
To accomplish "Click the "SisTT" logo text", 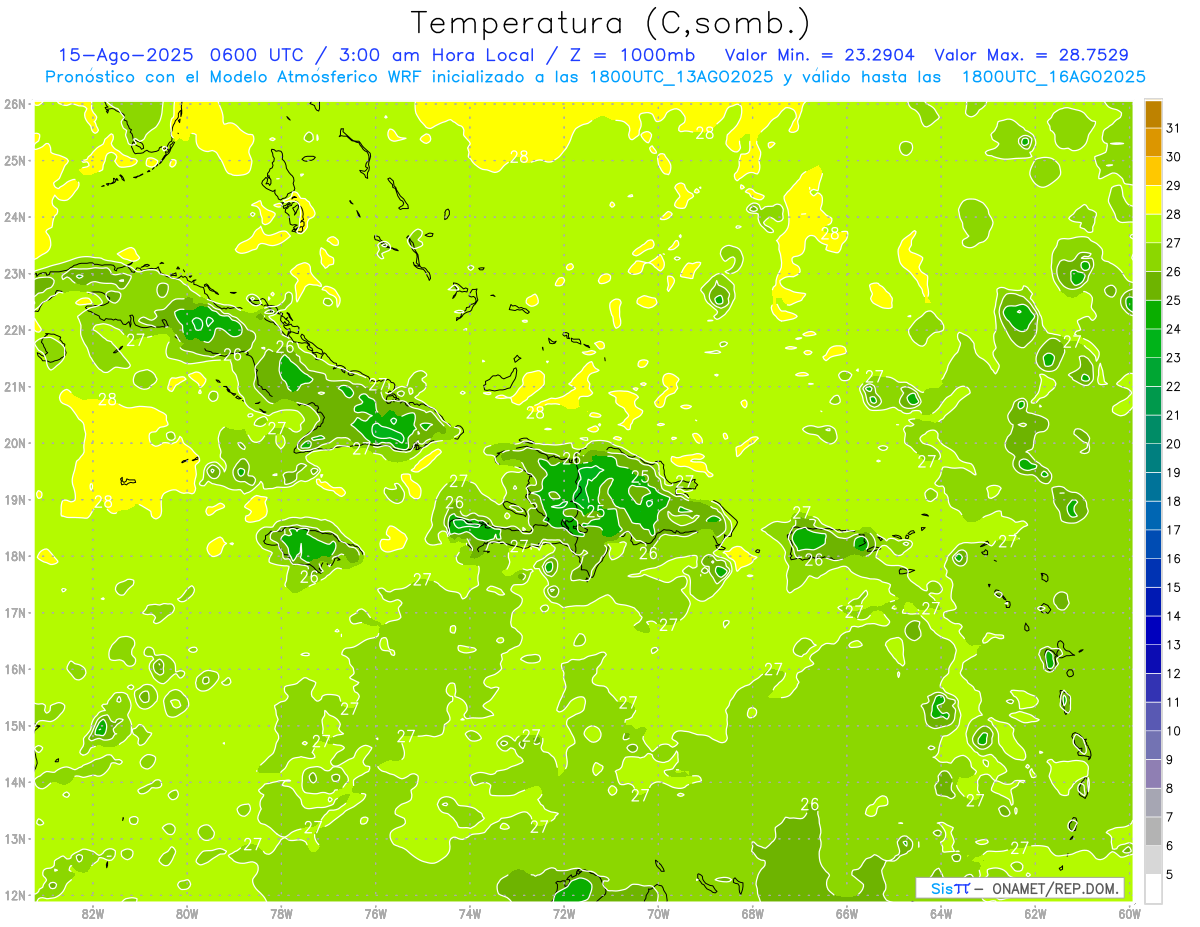I will coord(949,889).
